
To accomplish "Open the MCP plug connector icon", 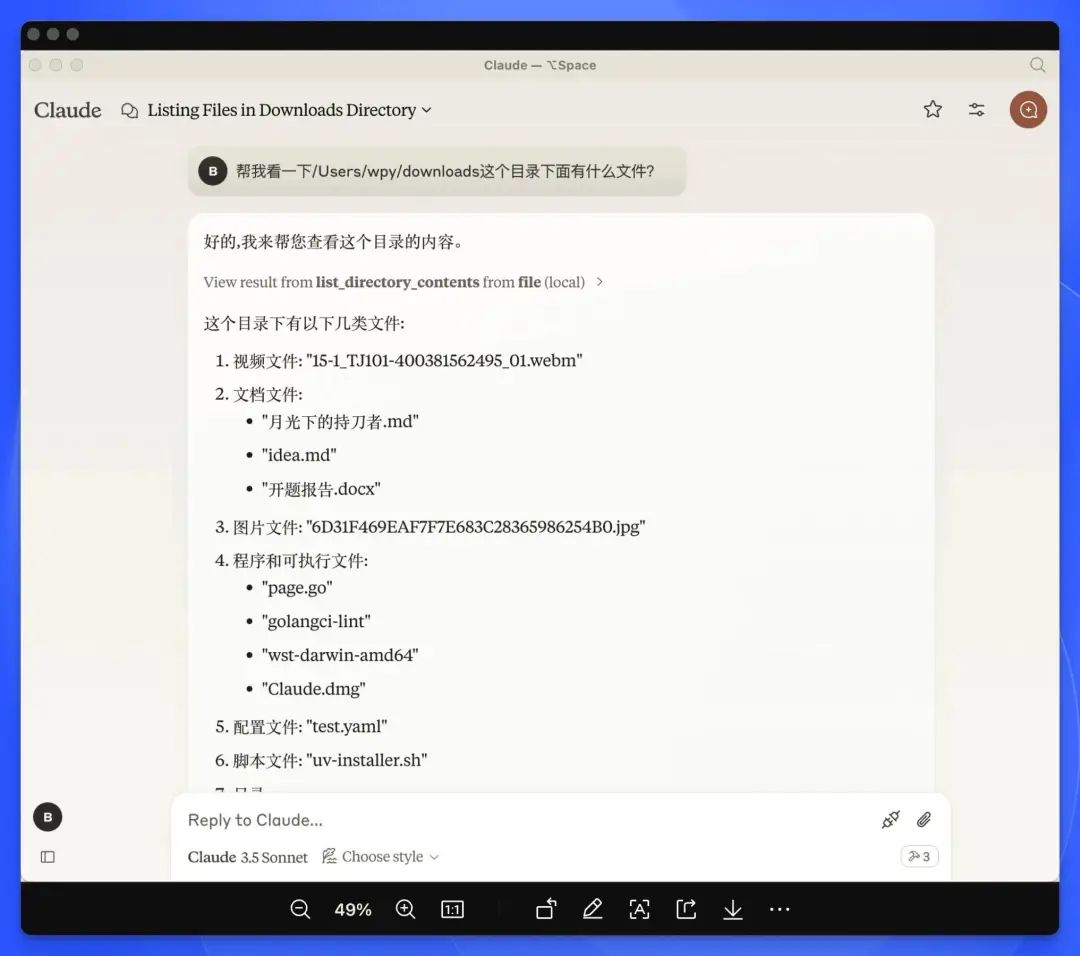I will (x=890, y=820).
